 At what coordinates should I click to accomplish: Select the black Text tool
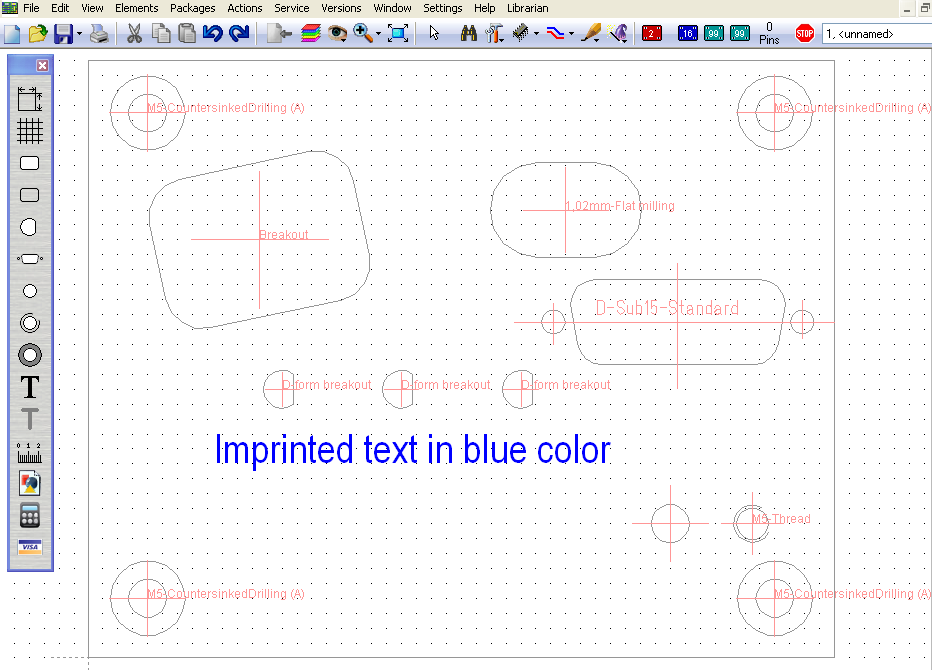pyautogui.click(x=30, y=387)
